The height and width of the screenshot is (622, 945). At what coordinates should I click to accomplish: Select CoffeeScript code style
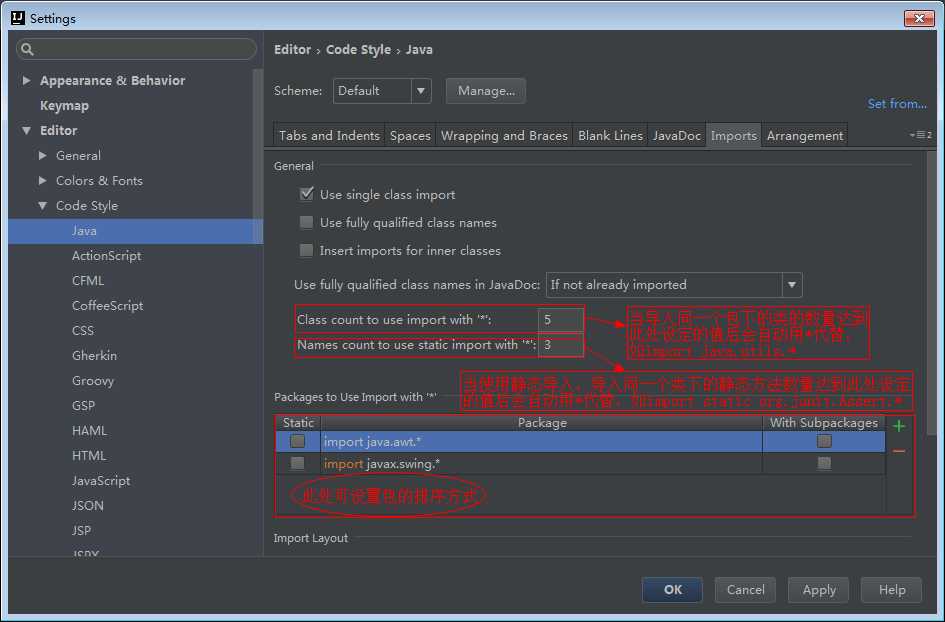pos(107,306)
